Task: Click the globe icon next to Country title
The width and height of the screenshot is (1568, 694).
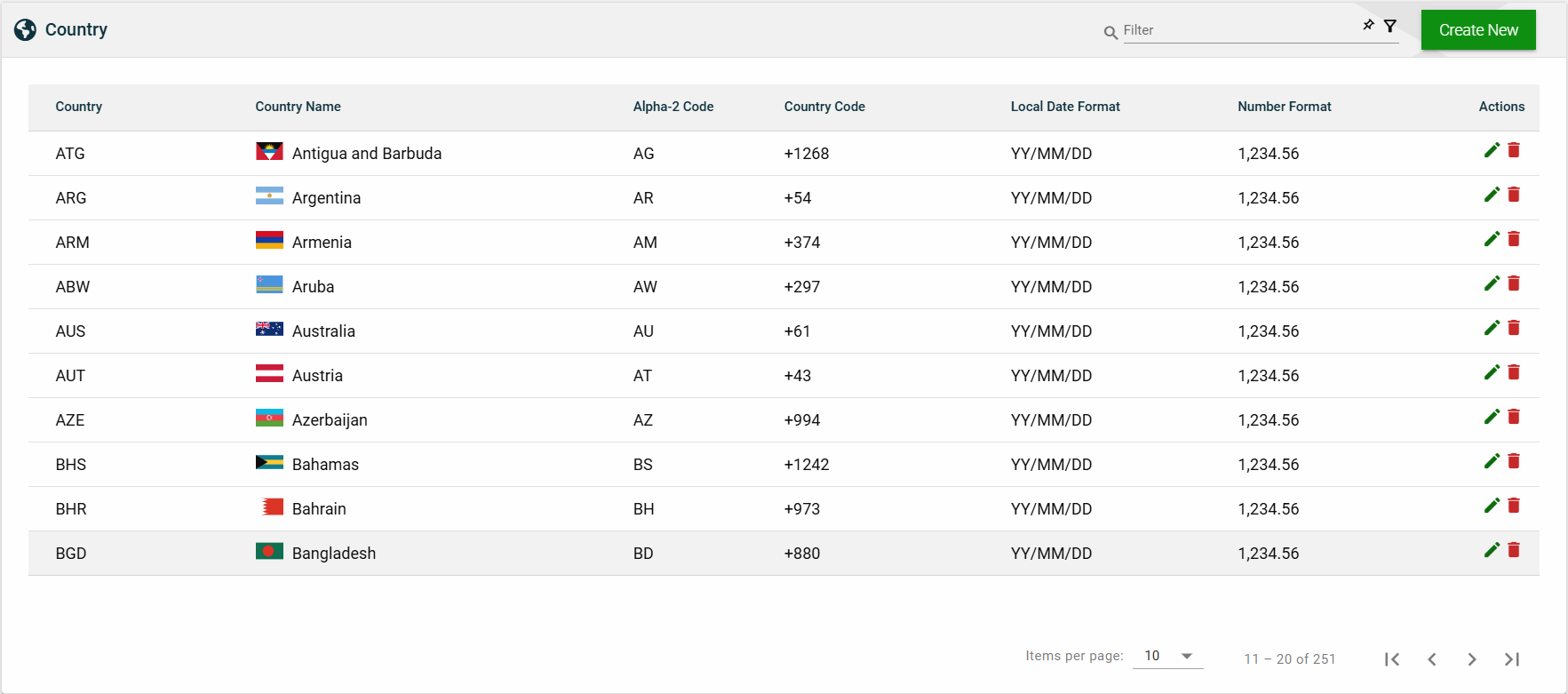Action: click(x=25, y=30)
